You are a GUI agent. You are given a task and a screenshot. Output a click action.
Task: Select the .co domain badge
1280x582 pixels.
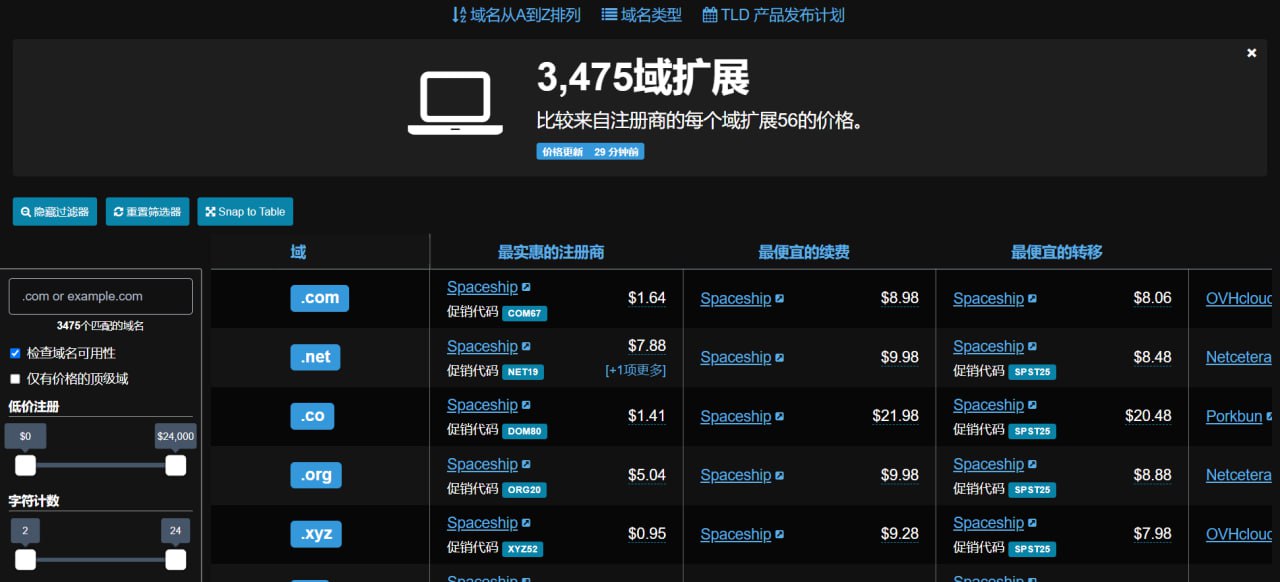click(x=313, y=416)
